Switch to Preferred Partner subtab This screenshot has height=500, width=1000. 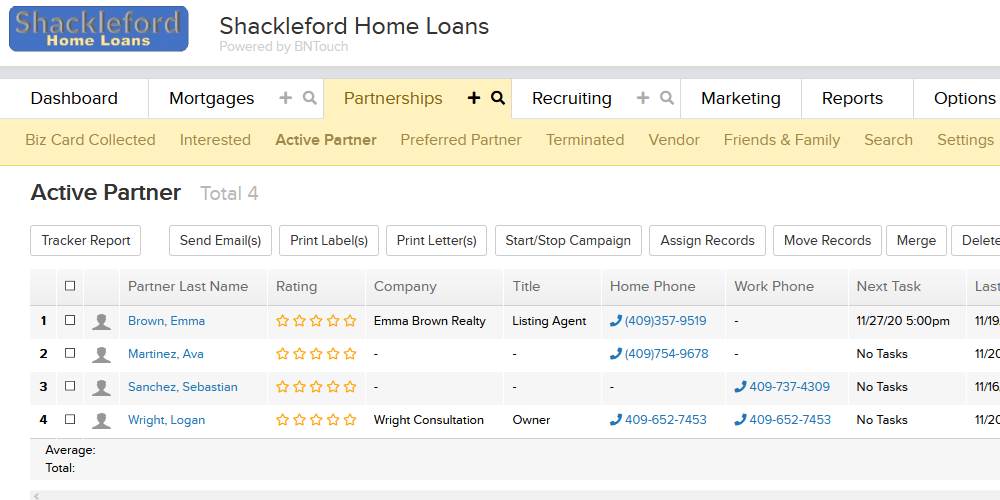pyautogui.click(x=460, y=140)
